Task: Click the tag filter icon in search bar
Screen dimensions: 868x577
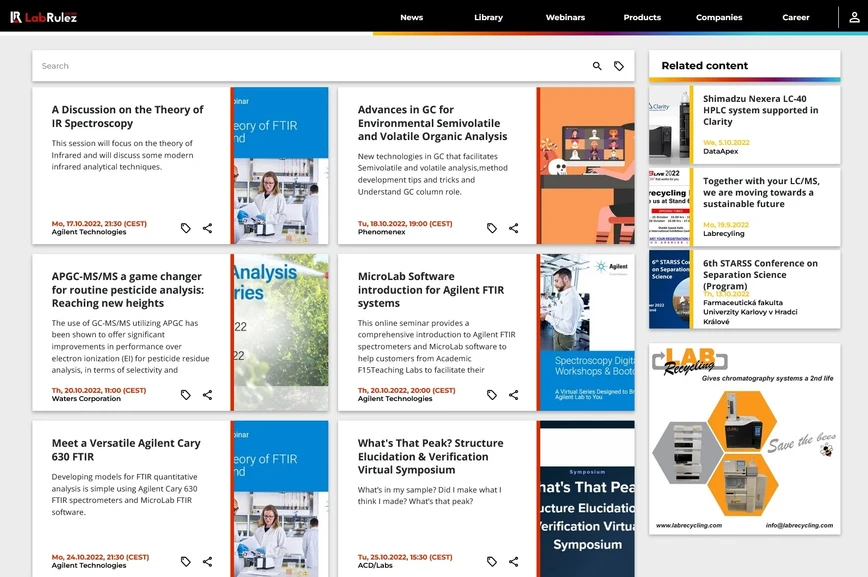Action: click(619, 66)
